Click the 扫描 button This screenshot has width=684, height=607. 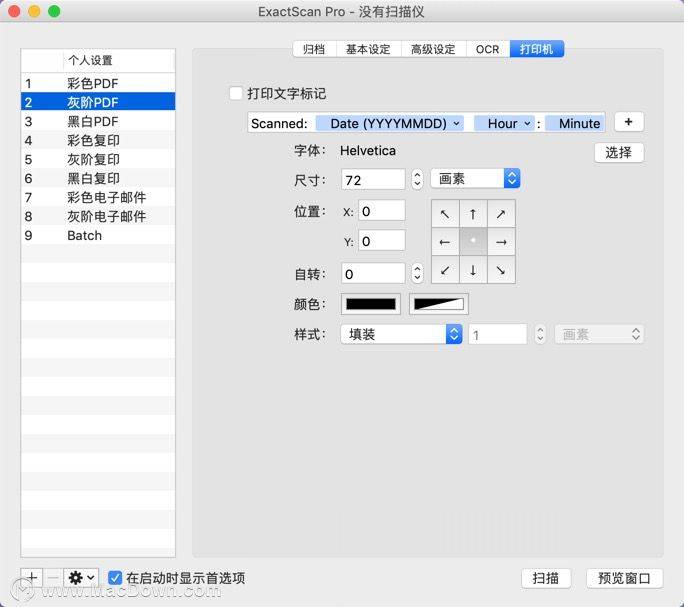546,578
